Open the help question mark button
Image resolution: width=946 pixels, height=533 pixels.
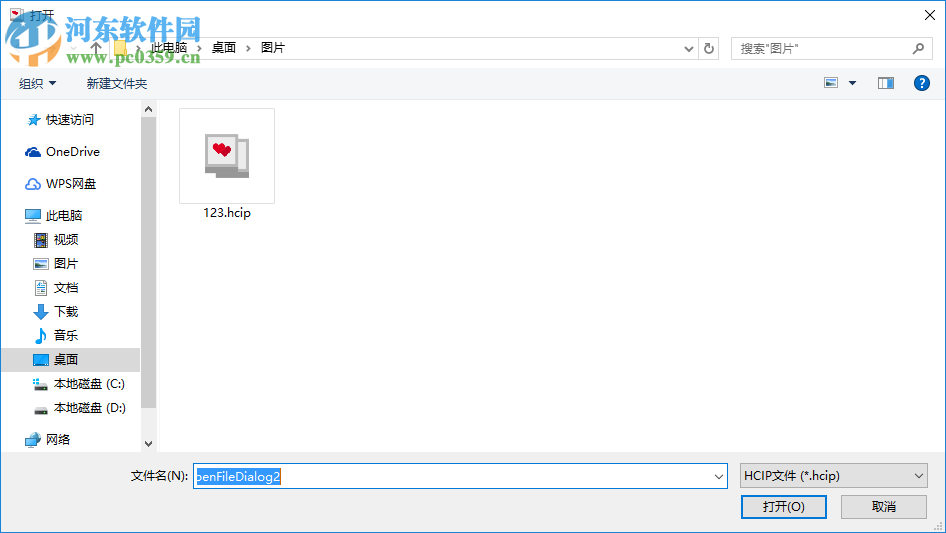click(x=922, y=83)
